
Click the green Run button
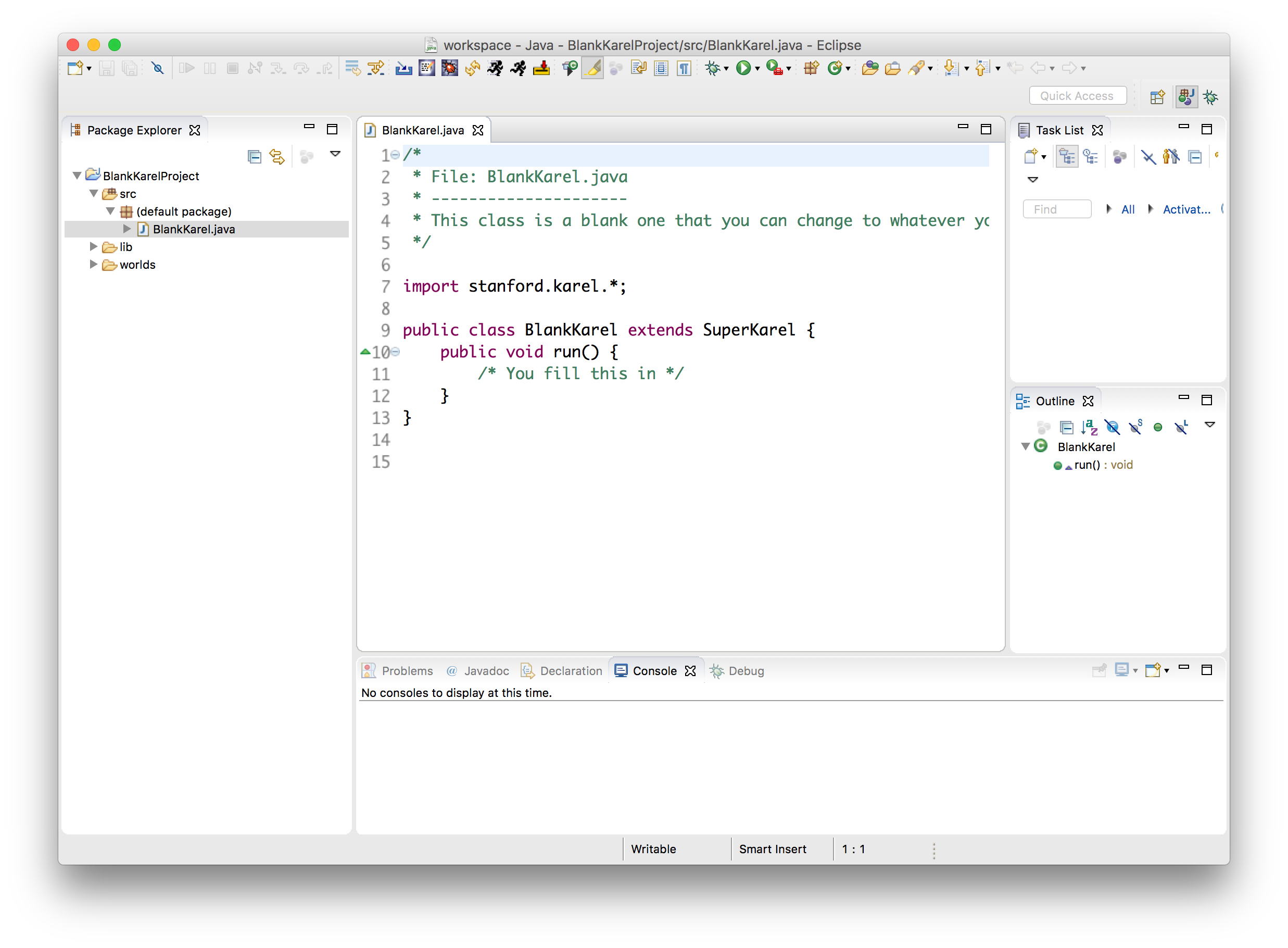point(743,68)
